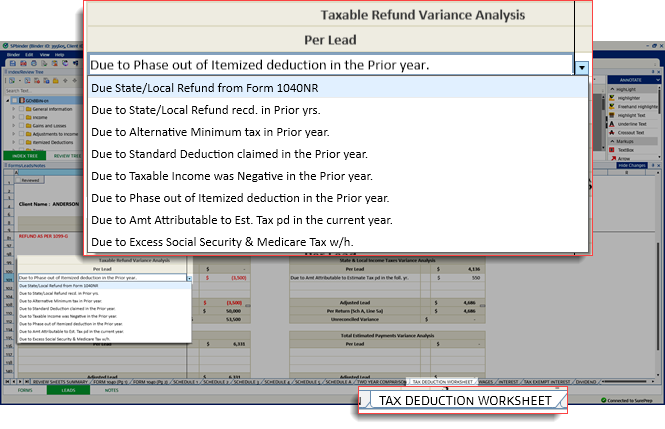Viewport: 665px width, 429px height.
Task: Select the Arrow markup tool
Action: (x=623, y=158)
